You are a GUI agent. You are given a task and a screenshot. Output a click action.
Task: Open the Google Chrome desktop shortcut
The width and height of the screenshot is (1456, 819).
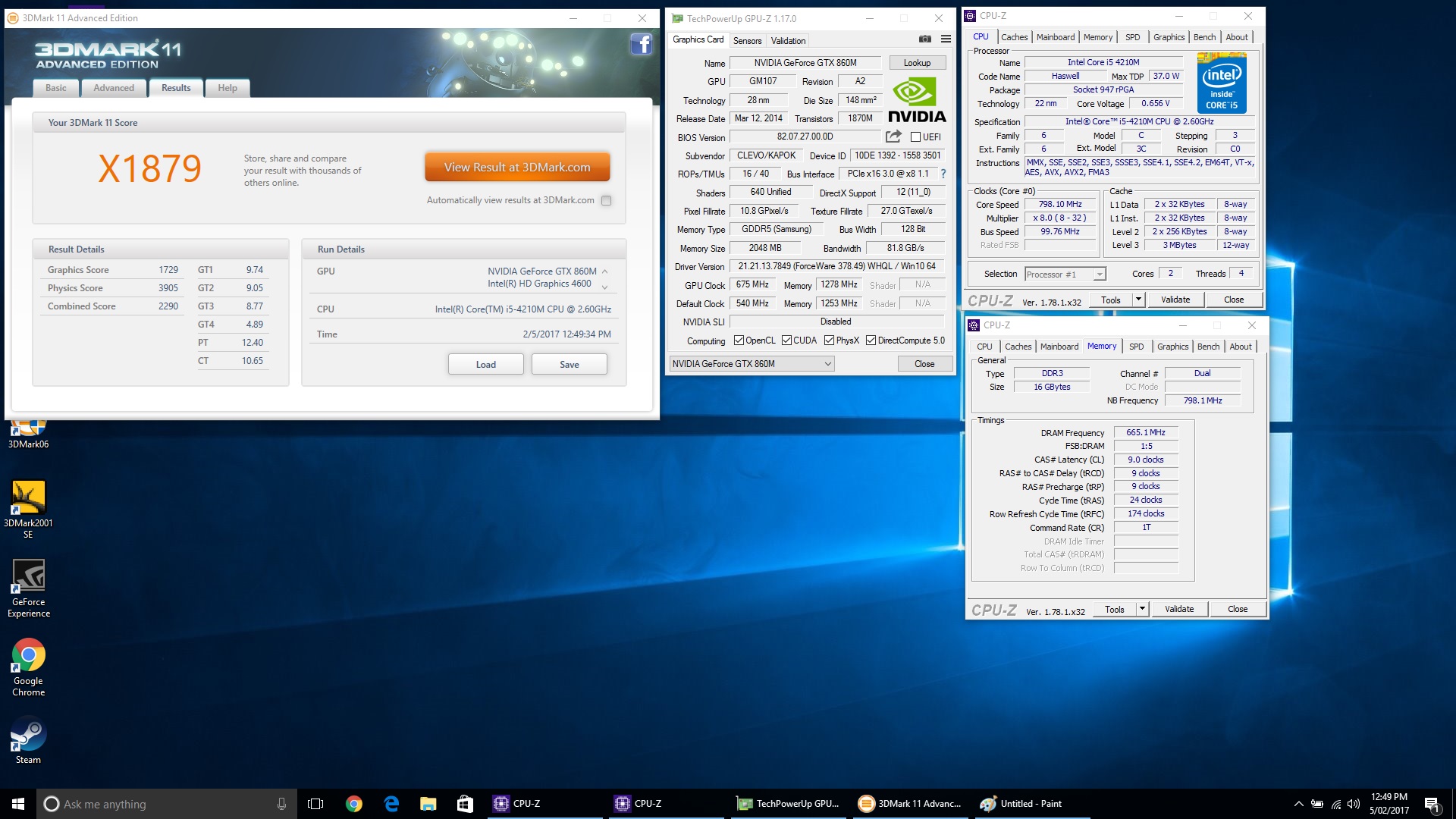coord(29,667)
